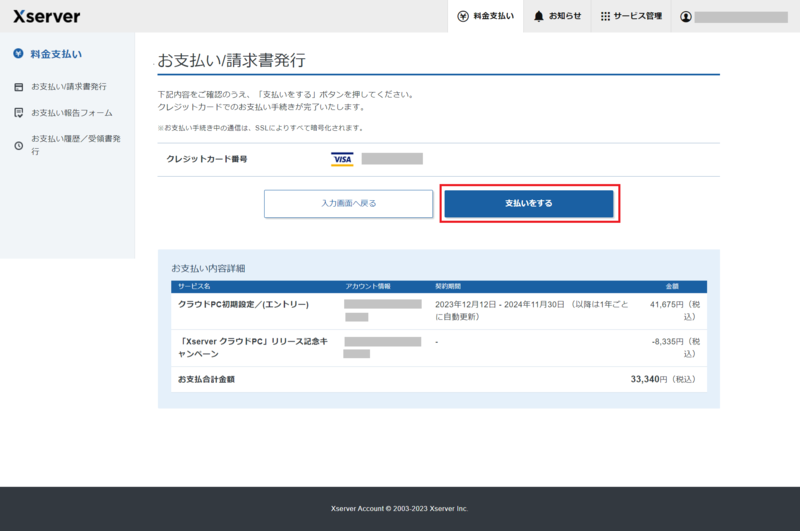
Task: Select お支払い報告フォーム text in sidebar
Action: [71, 113]
